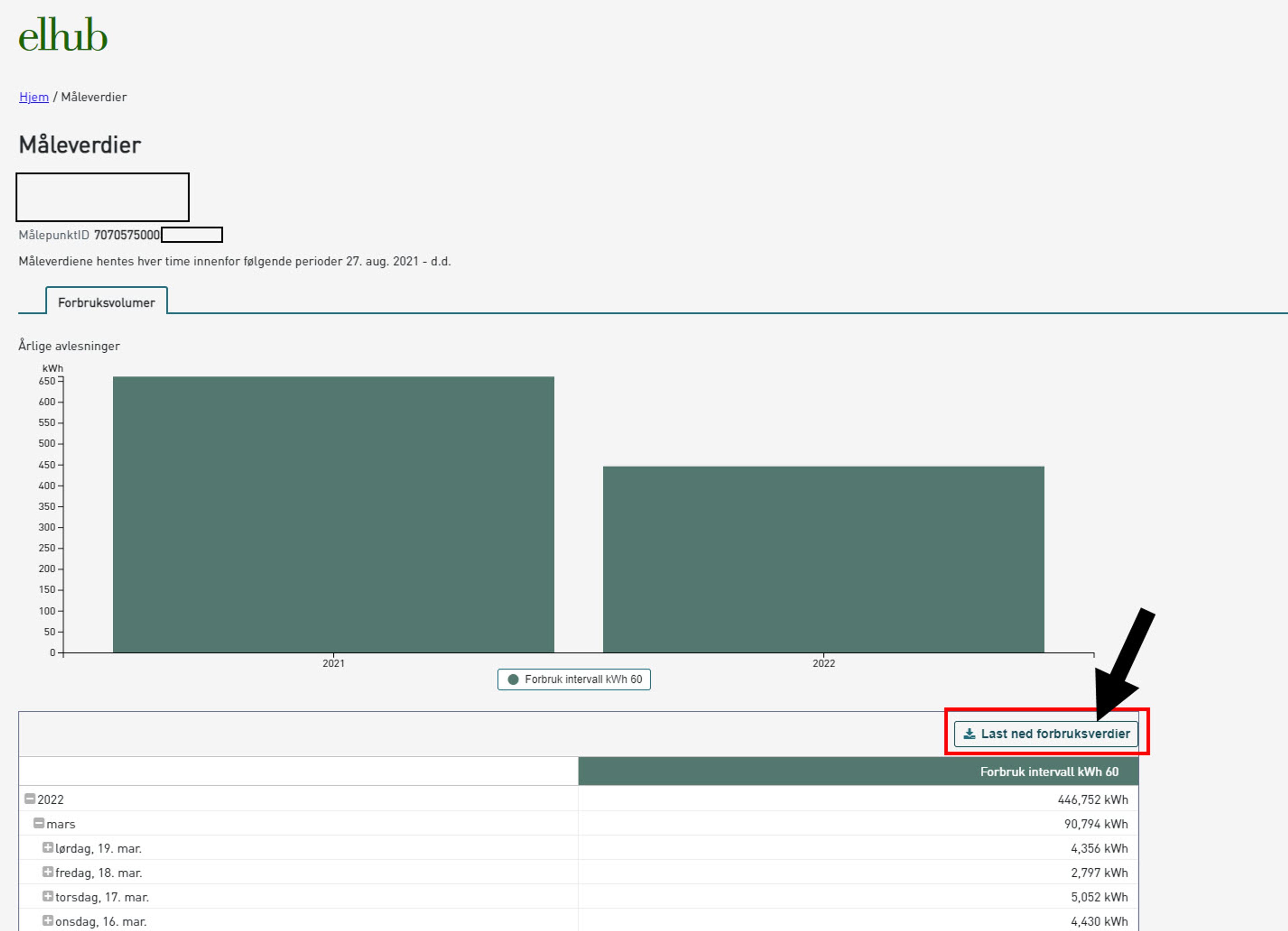Image resolution: width=1288 pixels, height=931 pixels.
Task: Collapse the 2022 year row
Action: [x=30, y=799]
